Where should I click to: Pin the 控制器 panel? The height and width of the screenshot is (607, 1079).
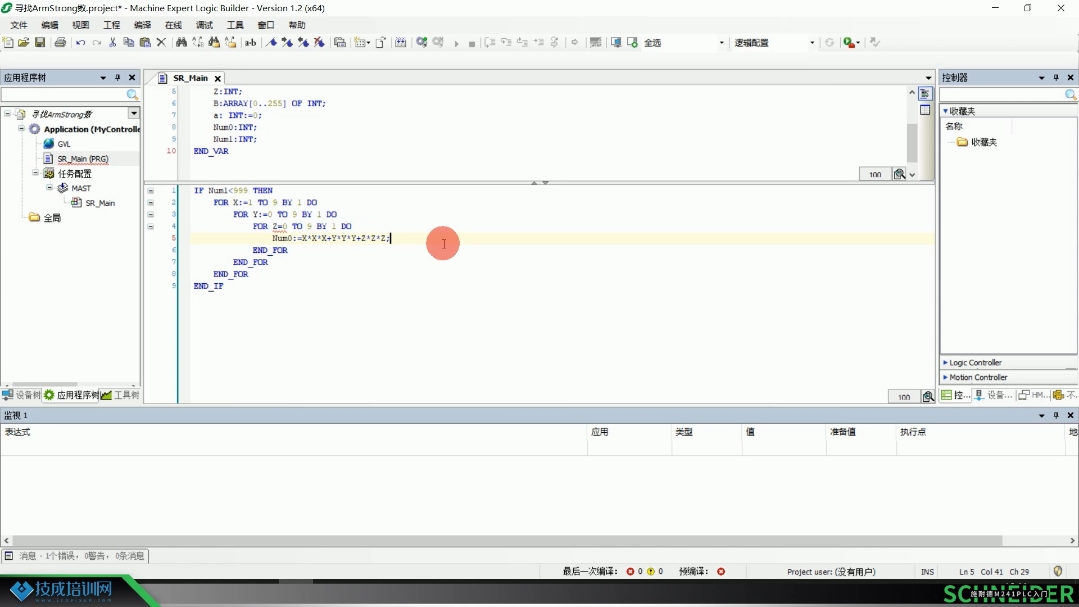click(x=1056, y=78)
